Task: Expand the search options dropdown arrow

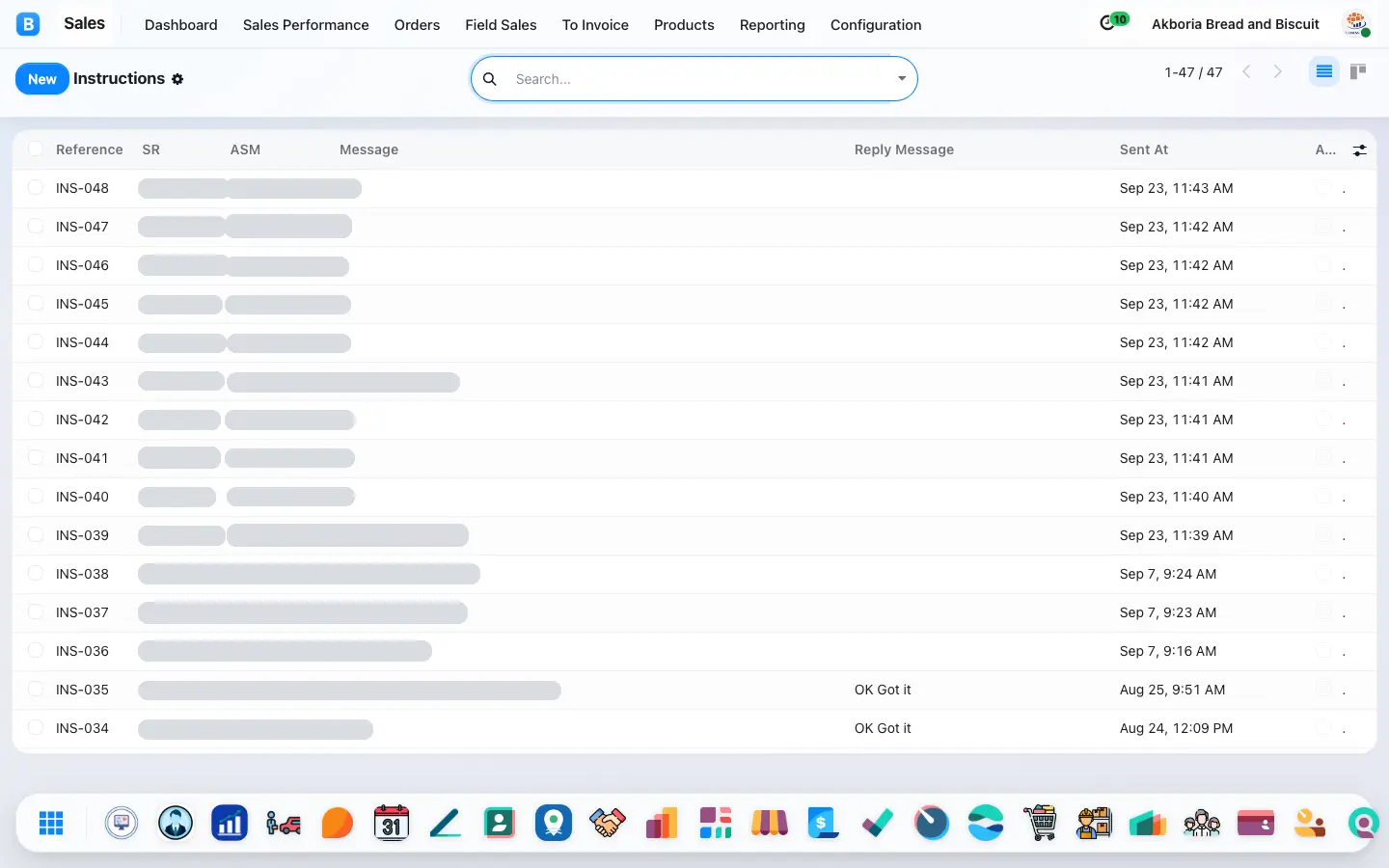Action: [x=902, y=79]
